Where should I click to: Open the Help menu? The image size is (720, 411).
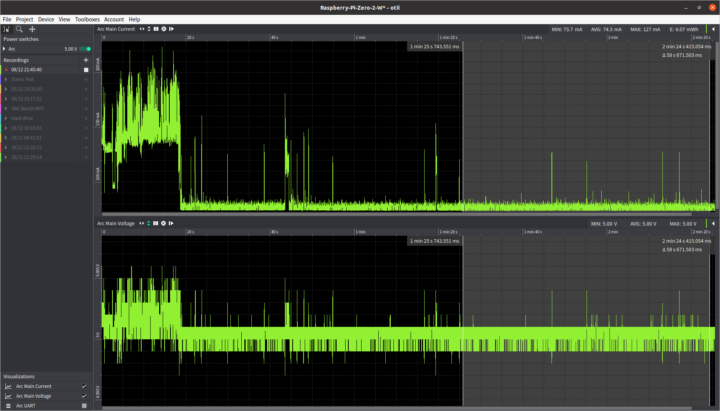tap(134, 19)
